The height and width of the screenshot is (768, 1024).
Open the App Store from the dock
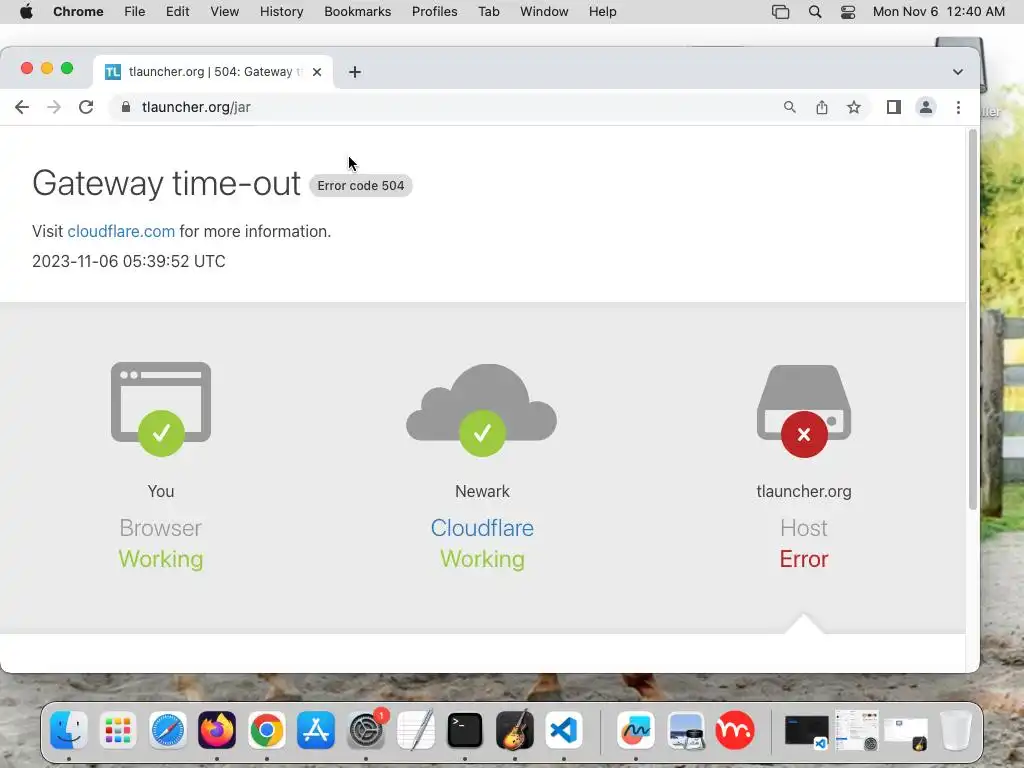316,730
